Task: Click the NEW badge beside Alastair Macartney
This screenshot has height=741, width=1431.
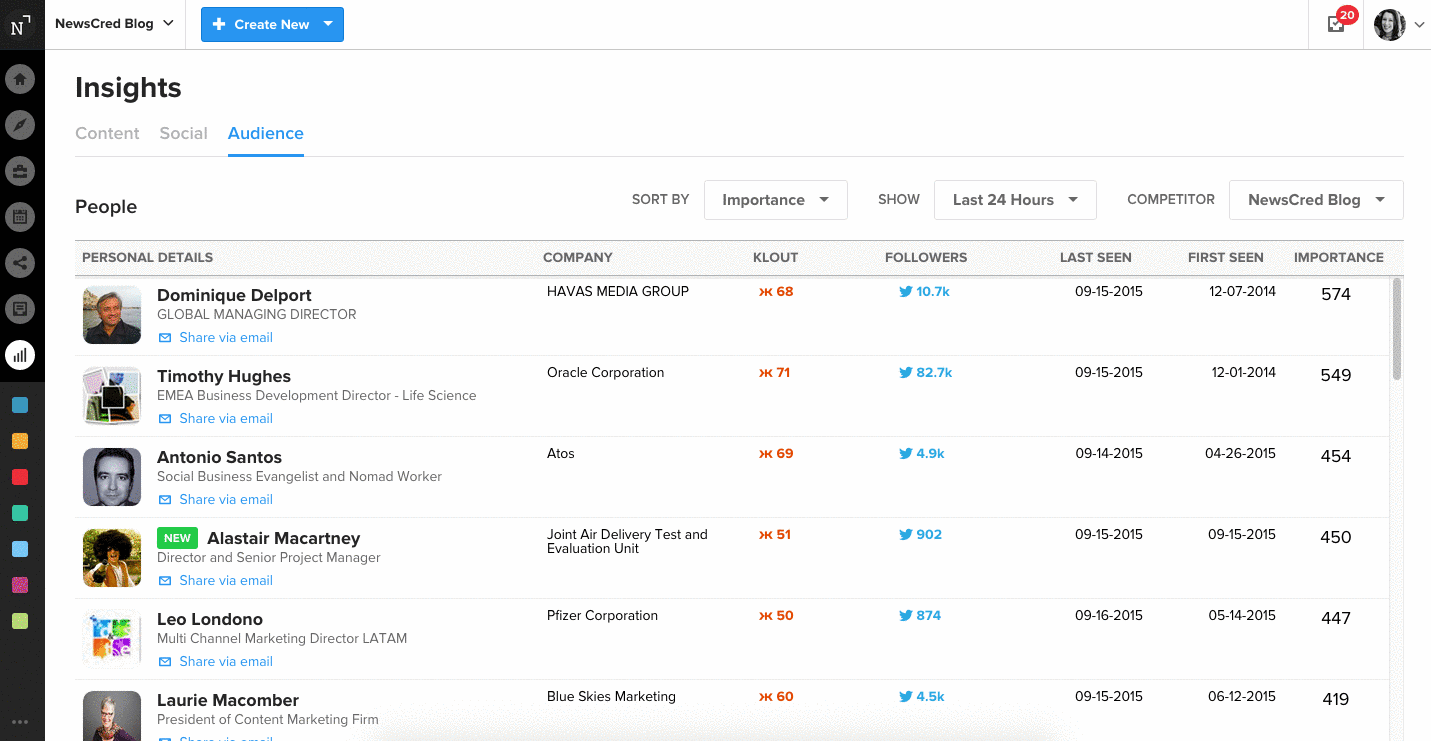Action: click(177, 538)
